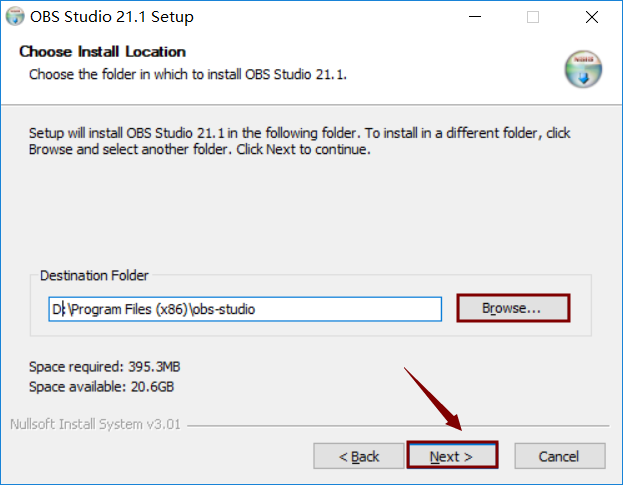Click the OBS Studio icon in title bar
623x485 pixels.
pyautogui.click(x=15, y=17)
